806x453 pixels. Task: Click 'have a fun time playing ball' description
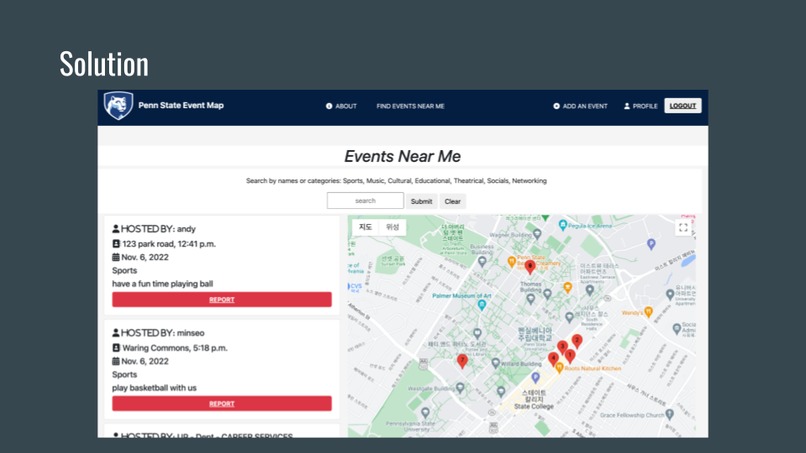pos(162,284)
